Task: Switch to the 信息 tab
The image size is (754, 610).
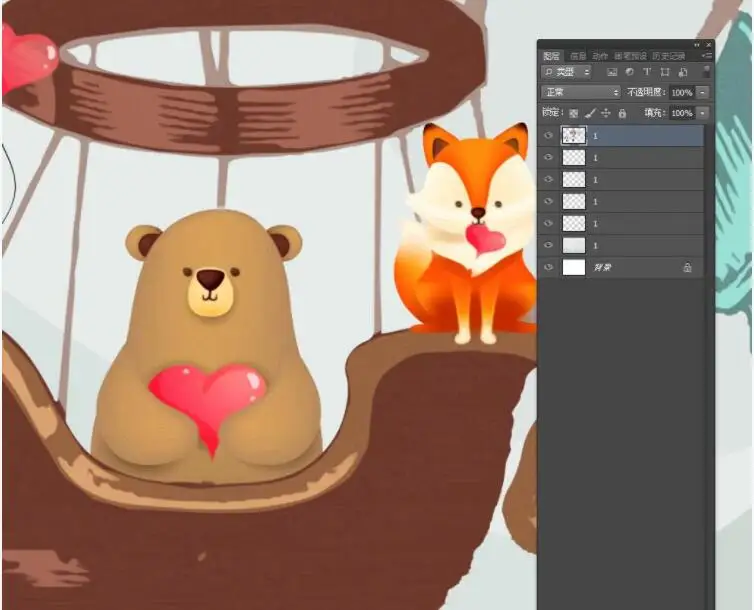Action: (x=578, y=56)
